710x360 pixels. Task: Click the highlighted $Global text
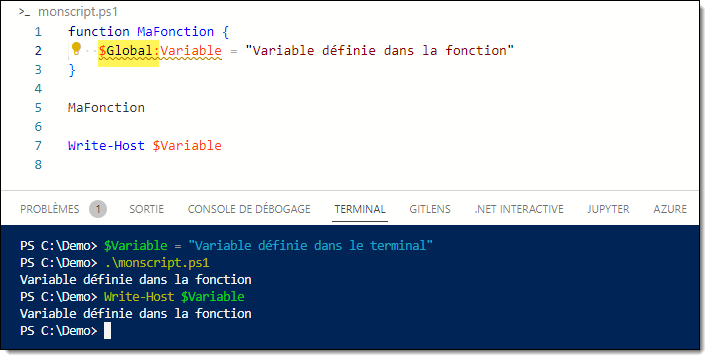point(126,50)
